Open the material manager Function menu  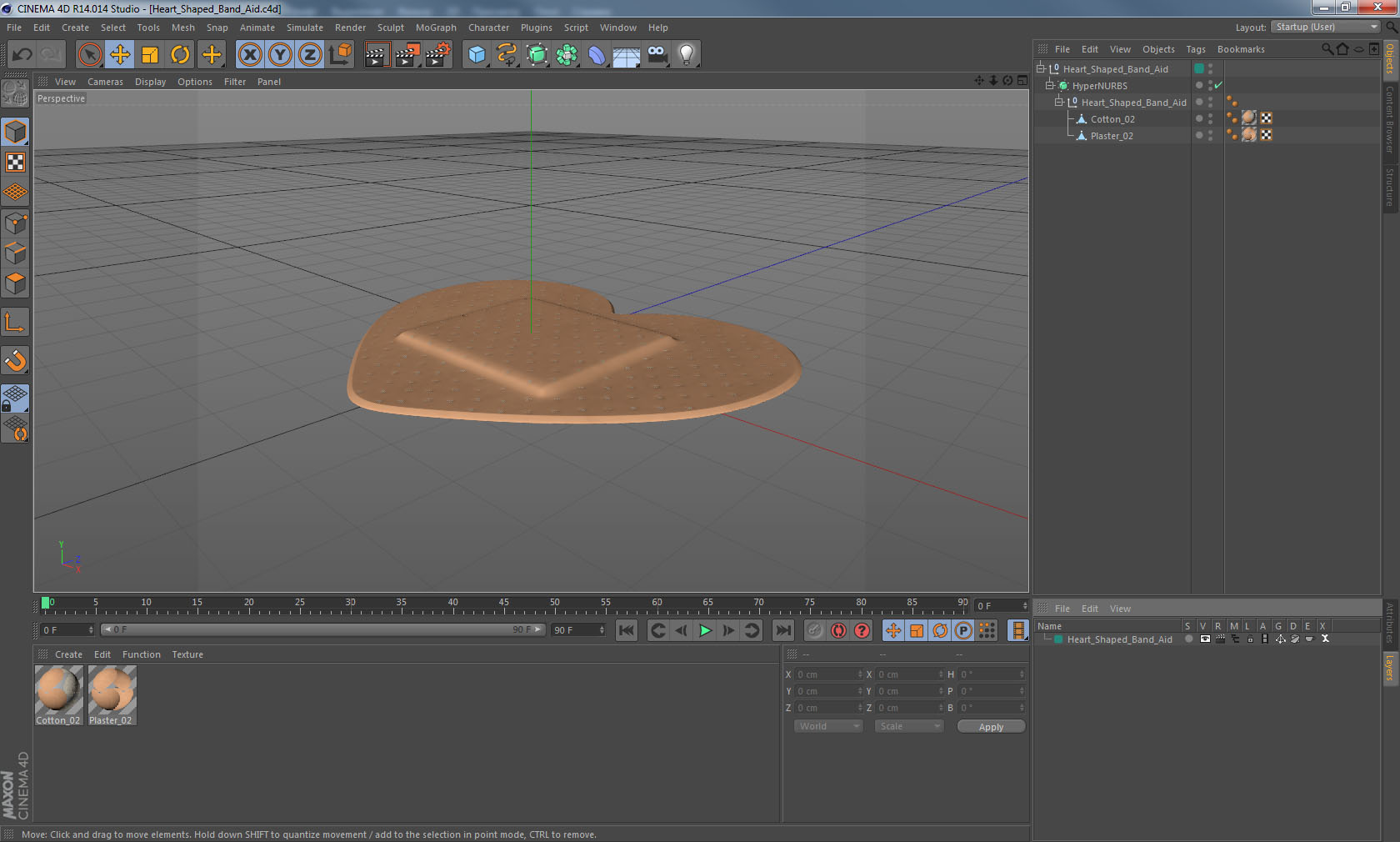click(x=142, y=654)
